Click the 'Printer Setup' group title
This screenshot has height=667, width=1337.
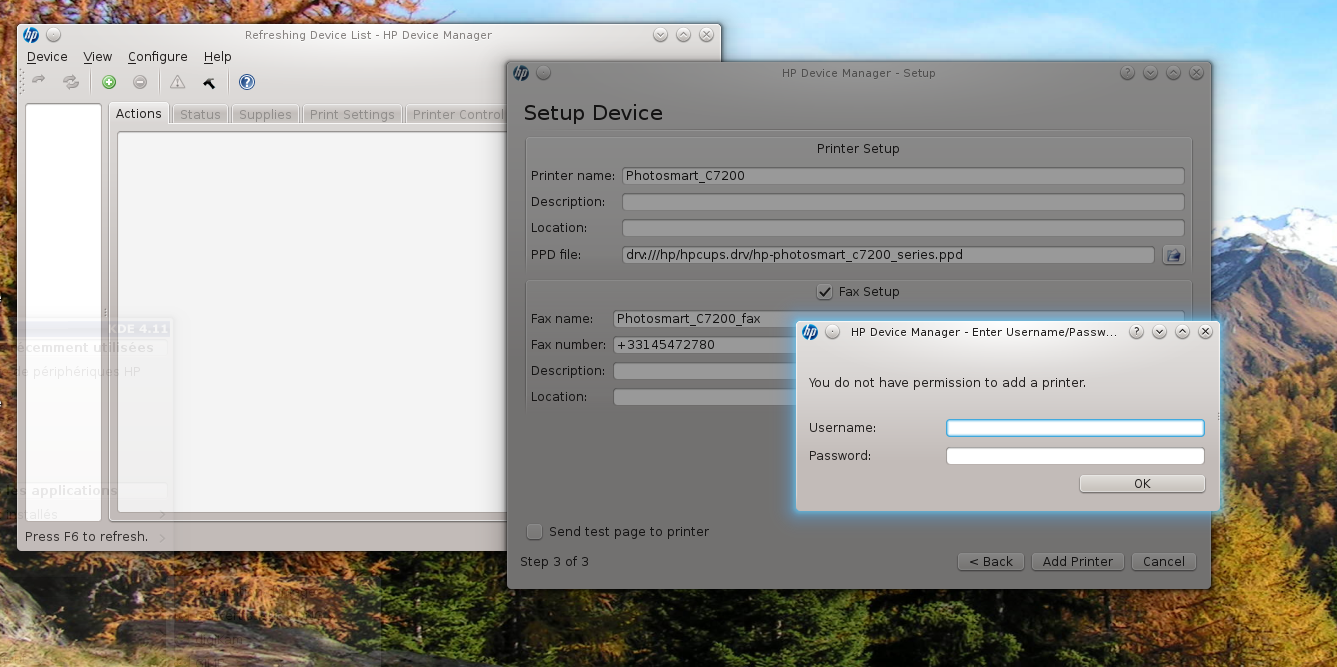(x=858, y=149)
